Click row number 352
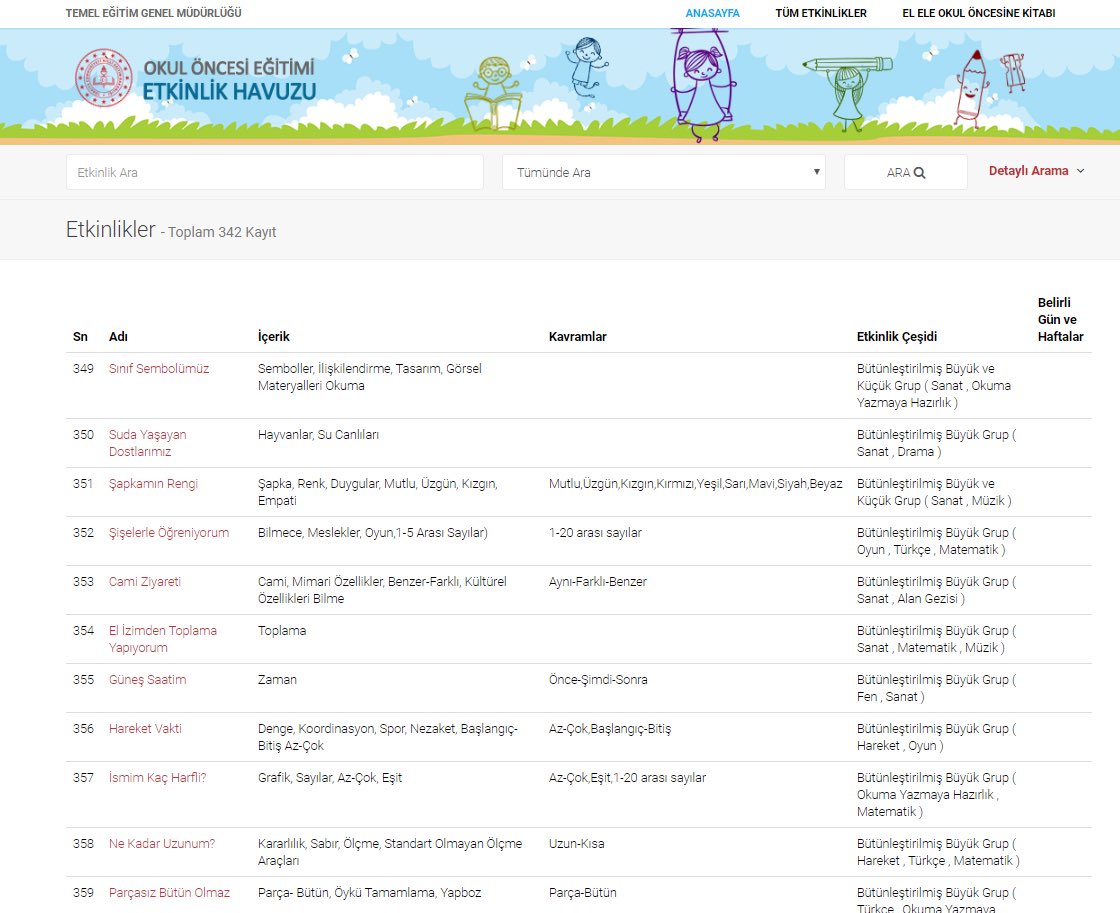The height and width of the screenshot is (913, 1120). tap(83, 532)
